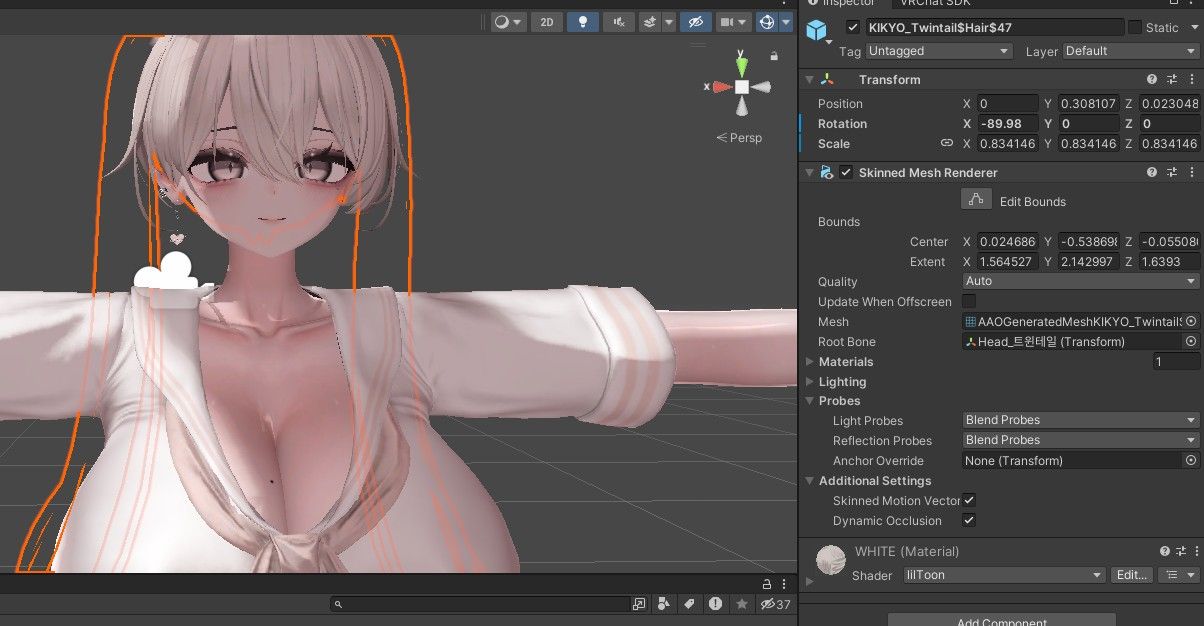Open Skinned Mesh Renderer help icon
1204x626 pixels.
coord(1152,173)
